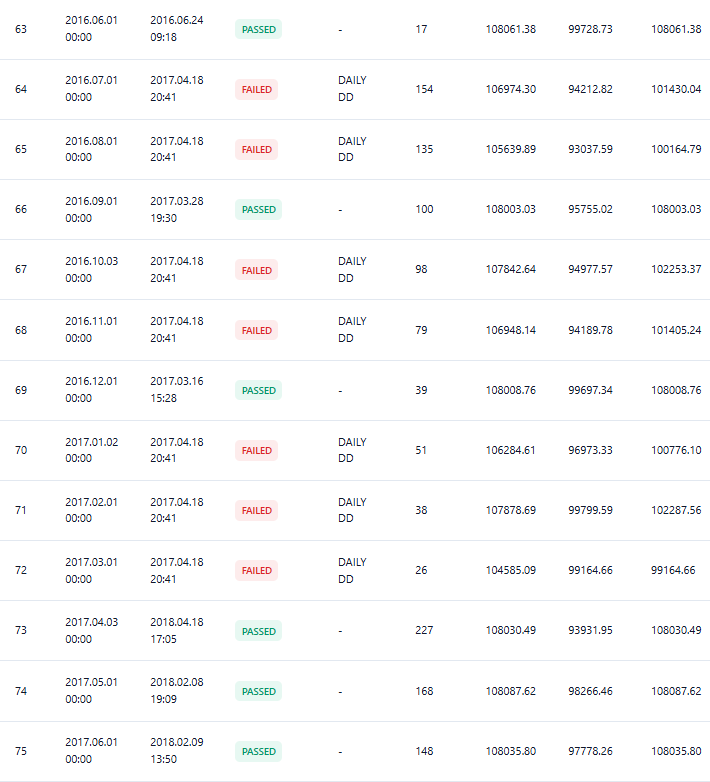Click the FAILED badge in row 64
The height and width of the screenshot is (782, 710).
256,90
